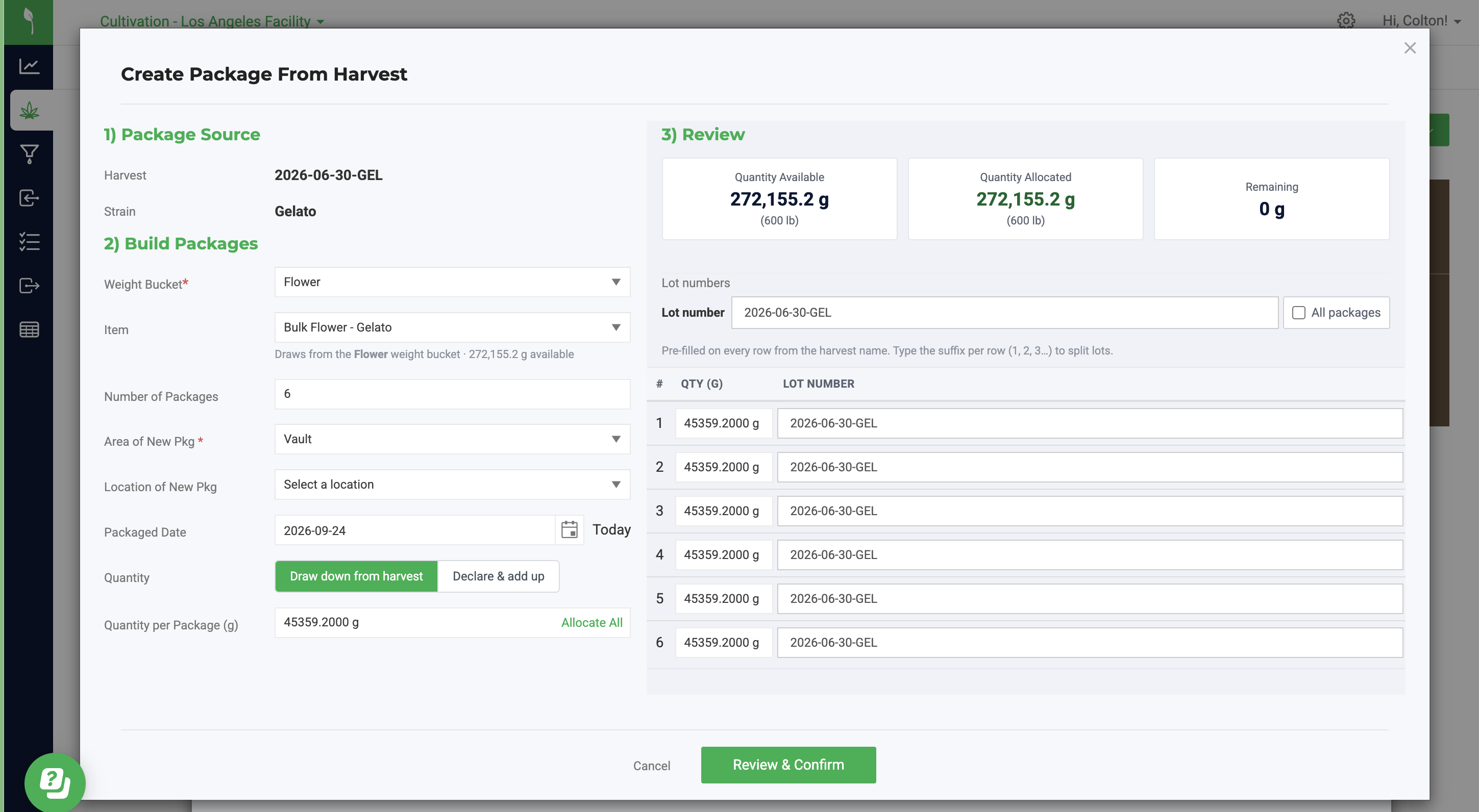Open the outgoing transfer arrow sidebar icon
This screenshot has height=812, width=1479.
click(29, 285)
